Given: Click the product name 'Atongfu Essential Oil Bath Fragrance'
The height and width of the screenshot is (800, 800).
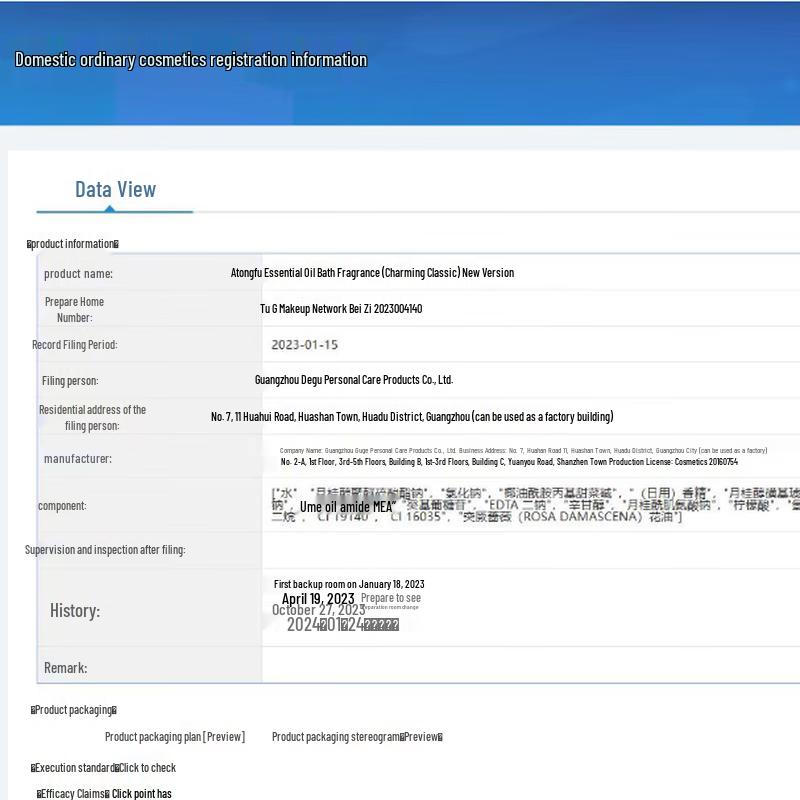Looking at the screenshot, I should tap(372, 273).
